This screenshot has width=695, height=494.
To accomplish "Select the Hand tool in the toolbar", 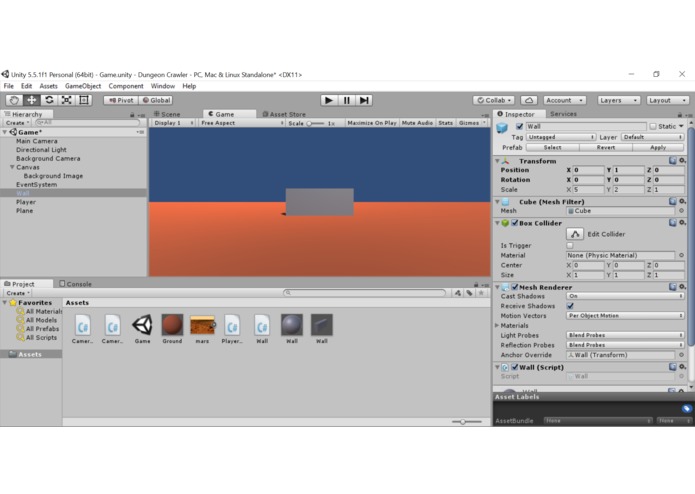I will (14, 100).
